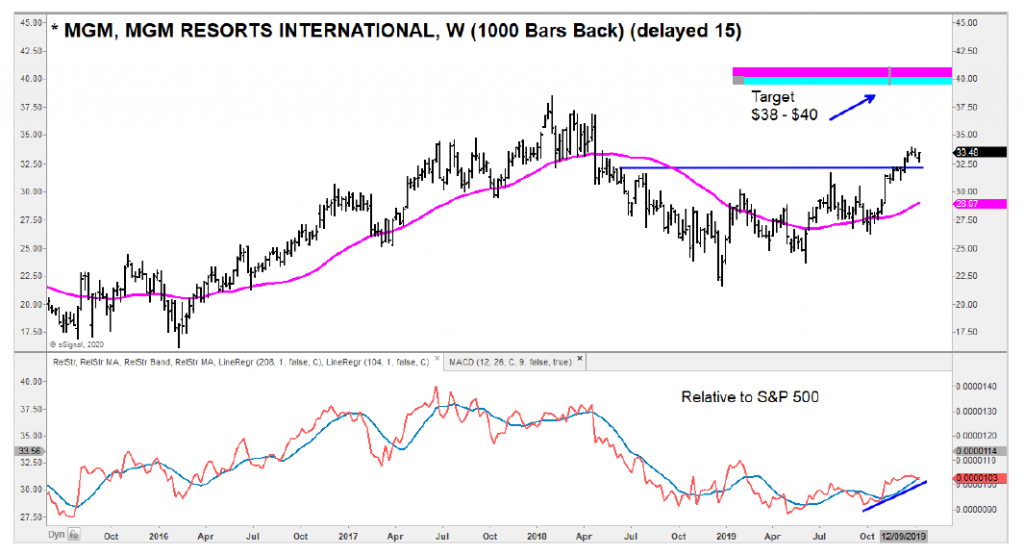Select the blue trendline in the relative strength pane
The image size is (1024, 555).
pyautogui.click(x=894, y=497)
